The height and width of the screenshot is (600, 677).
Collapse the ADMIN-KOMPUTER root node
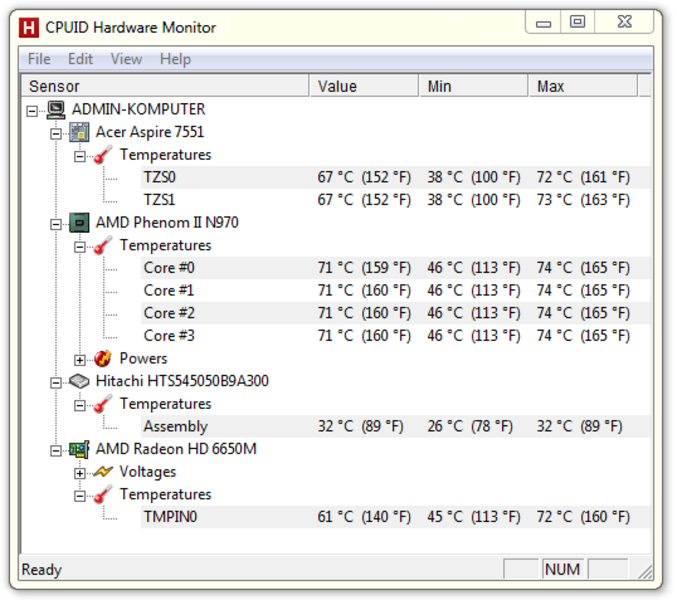[32, 111]
